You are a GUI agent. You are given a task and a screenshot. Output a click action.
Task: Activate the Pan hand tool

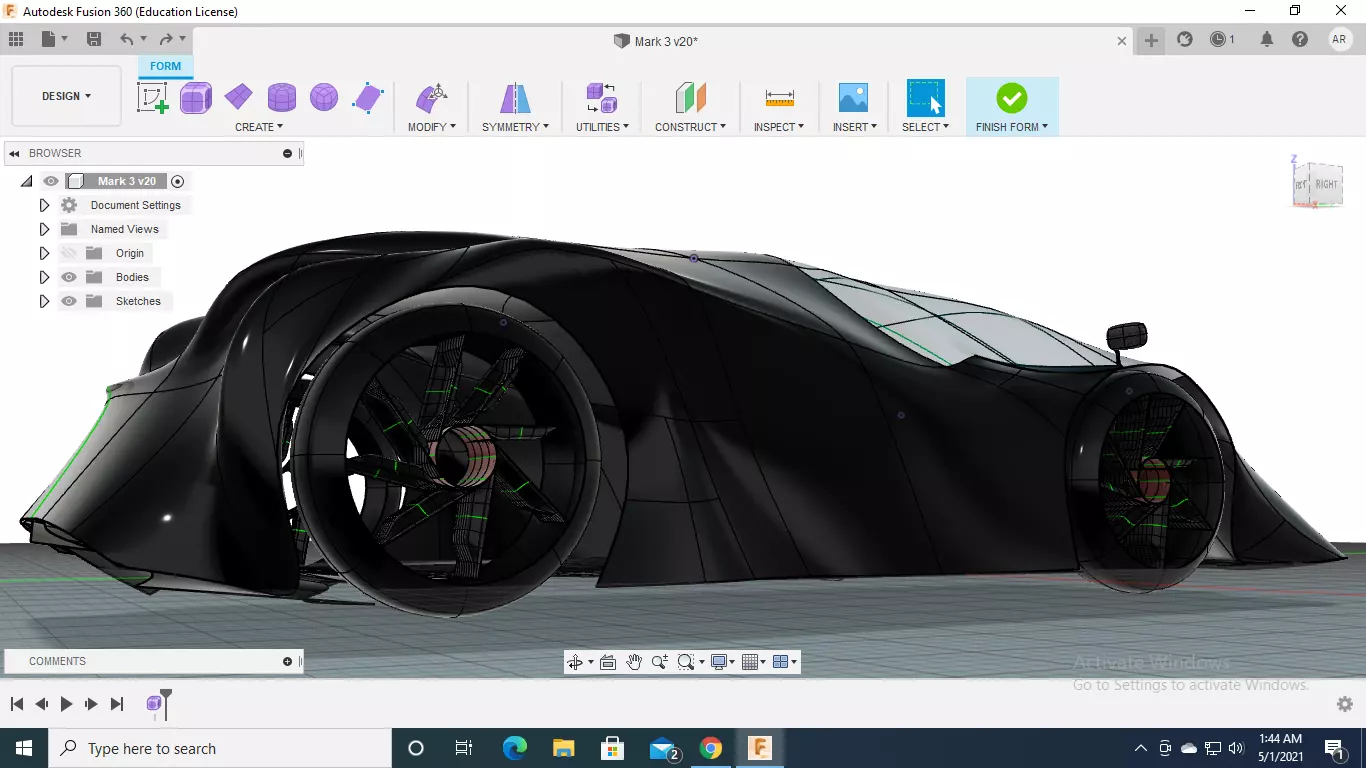tap(634, 662)
